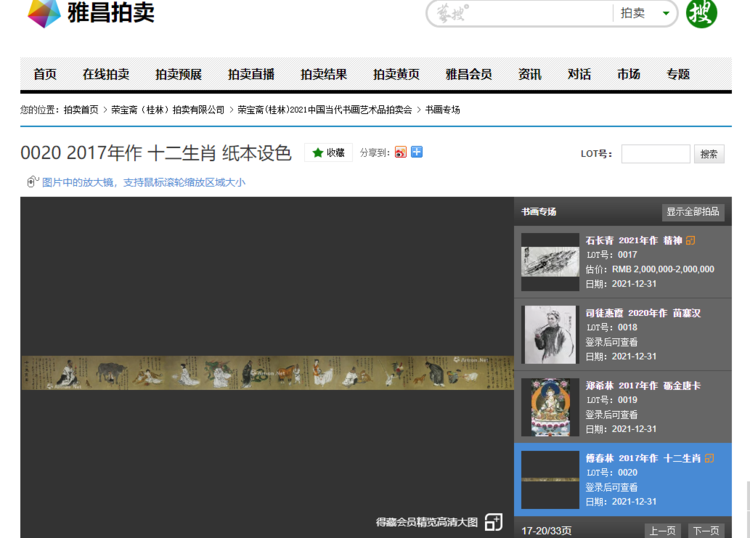Open the 司徒惠霞 苗寨汉 portrait thumbnail
The width and height of the screenshot is (750, 538).
(550, 335)
